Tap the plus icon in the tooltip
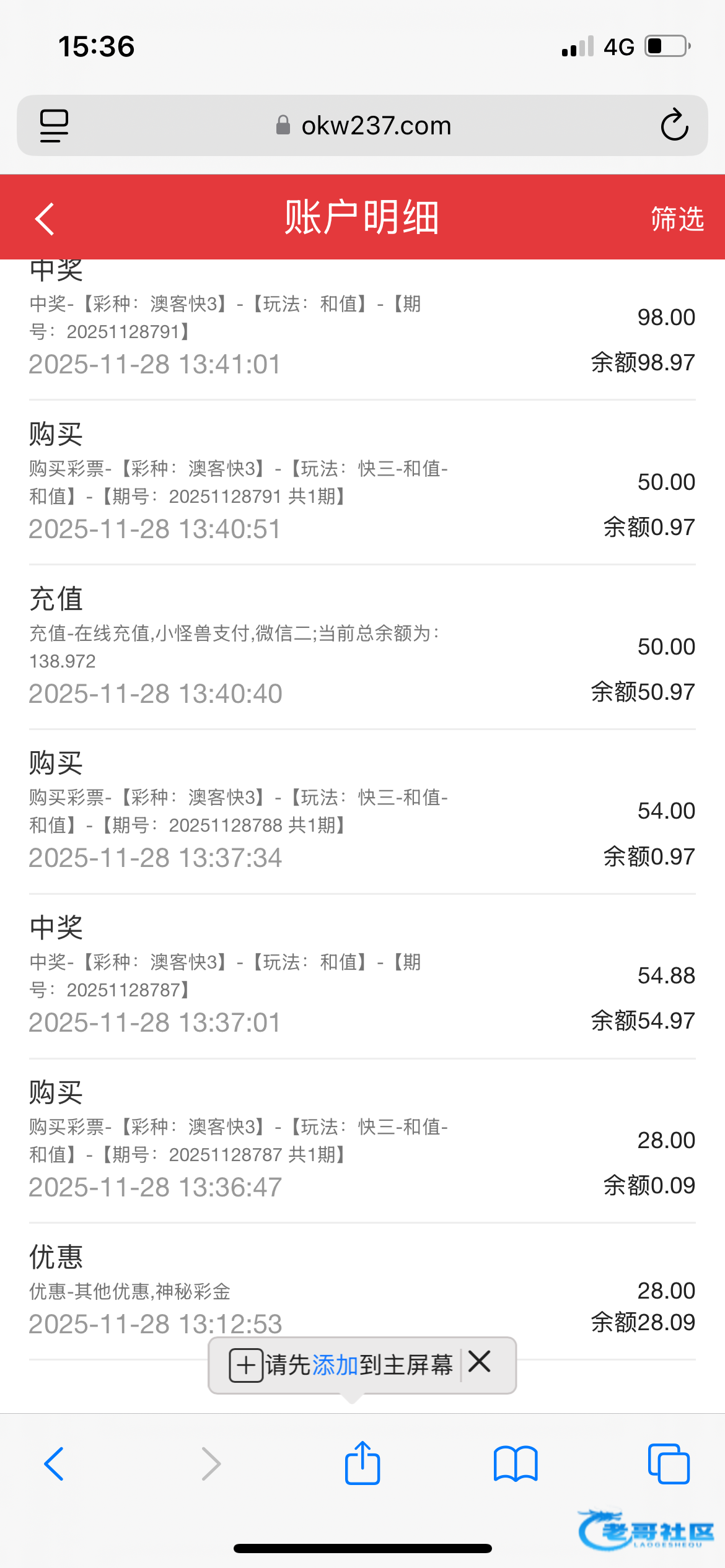This screenshot has height=1568, width=725. pos(246,1365)
